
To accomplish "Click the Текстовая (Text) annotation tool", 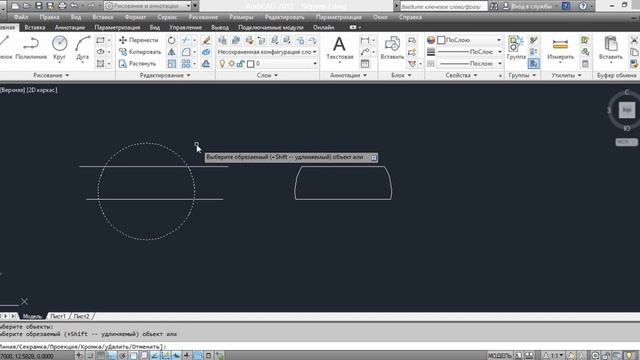I will (339, 48).
